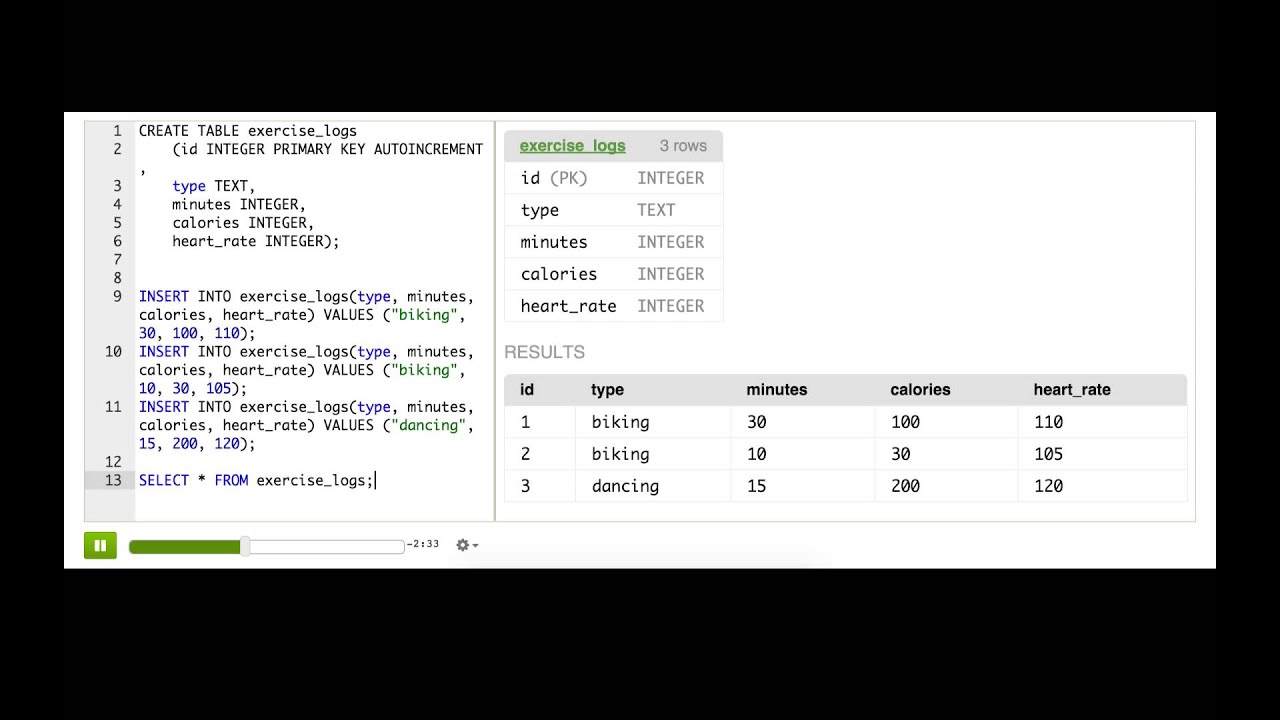Click the minutes column header in results

click(x=776, y=390)
